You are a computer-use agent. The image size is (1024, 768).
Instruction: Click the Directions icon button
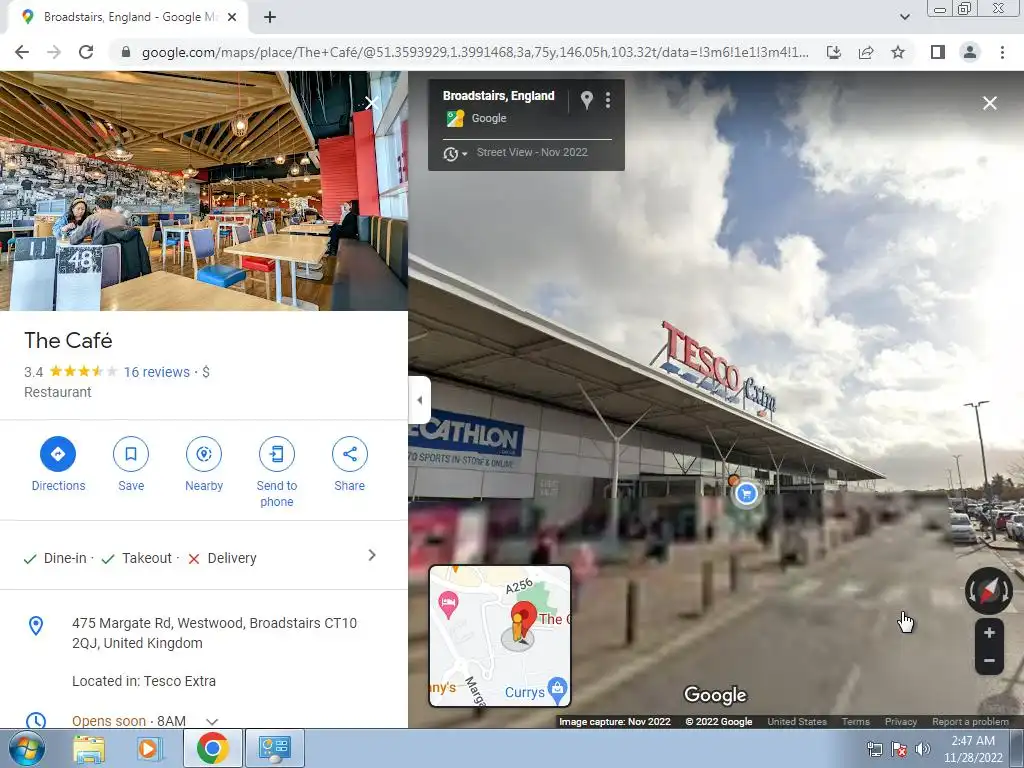(x=58, y=454)
